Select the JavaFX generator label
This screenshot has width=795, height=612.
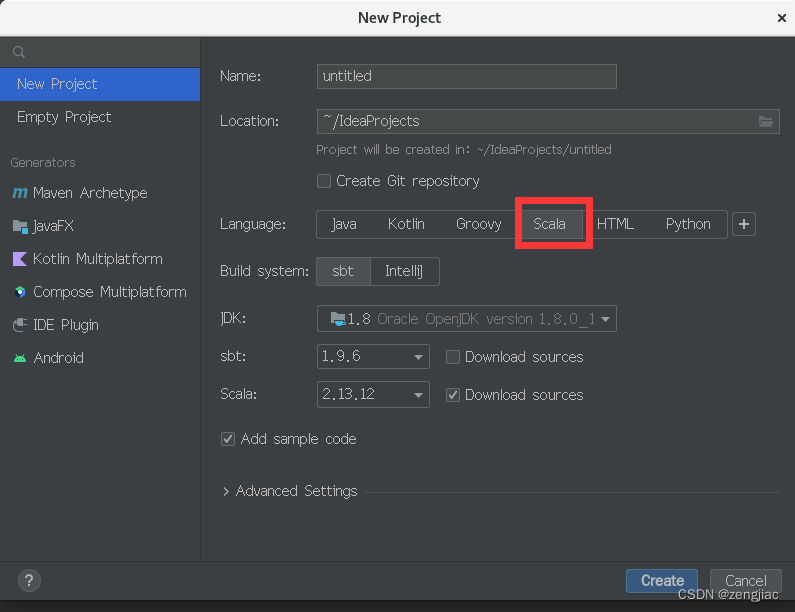53,226
